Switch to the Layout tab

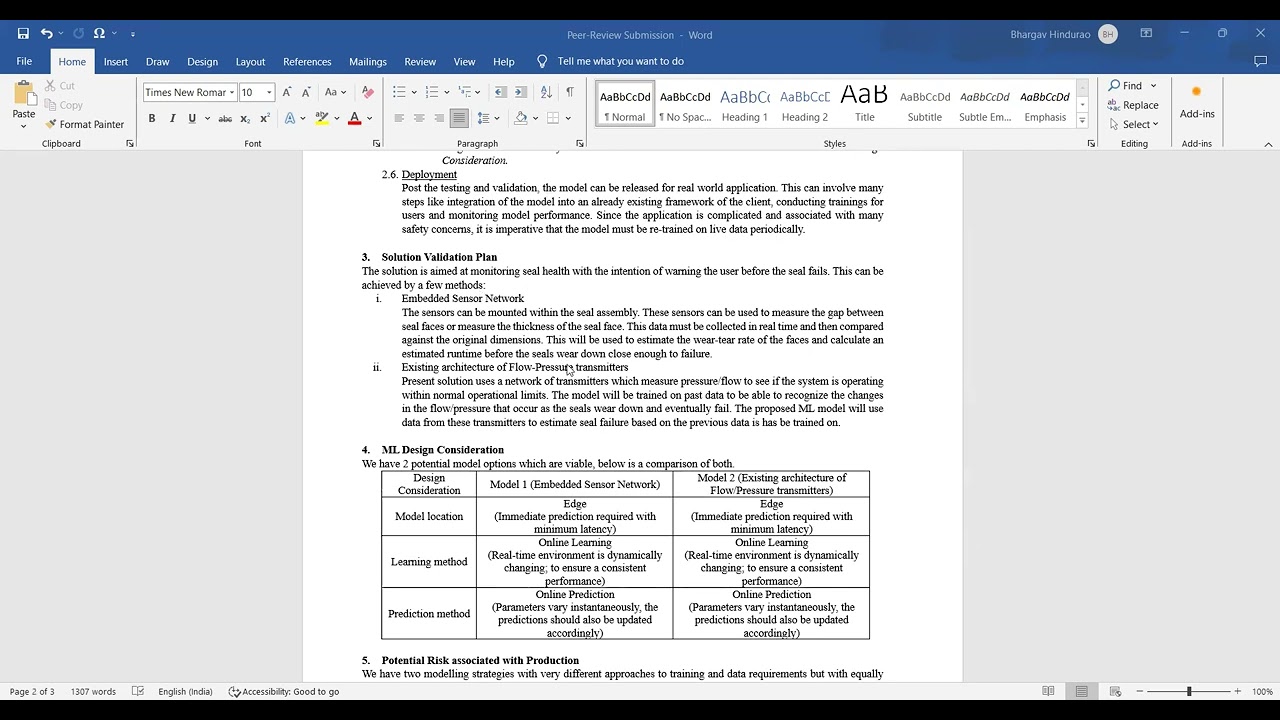(x=250, y=62)
